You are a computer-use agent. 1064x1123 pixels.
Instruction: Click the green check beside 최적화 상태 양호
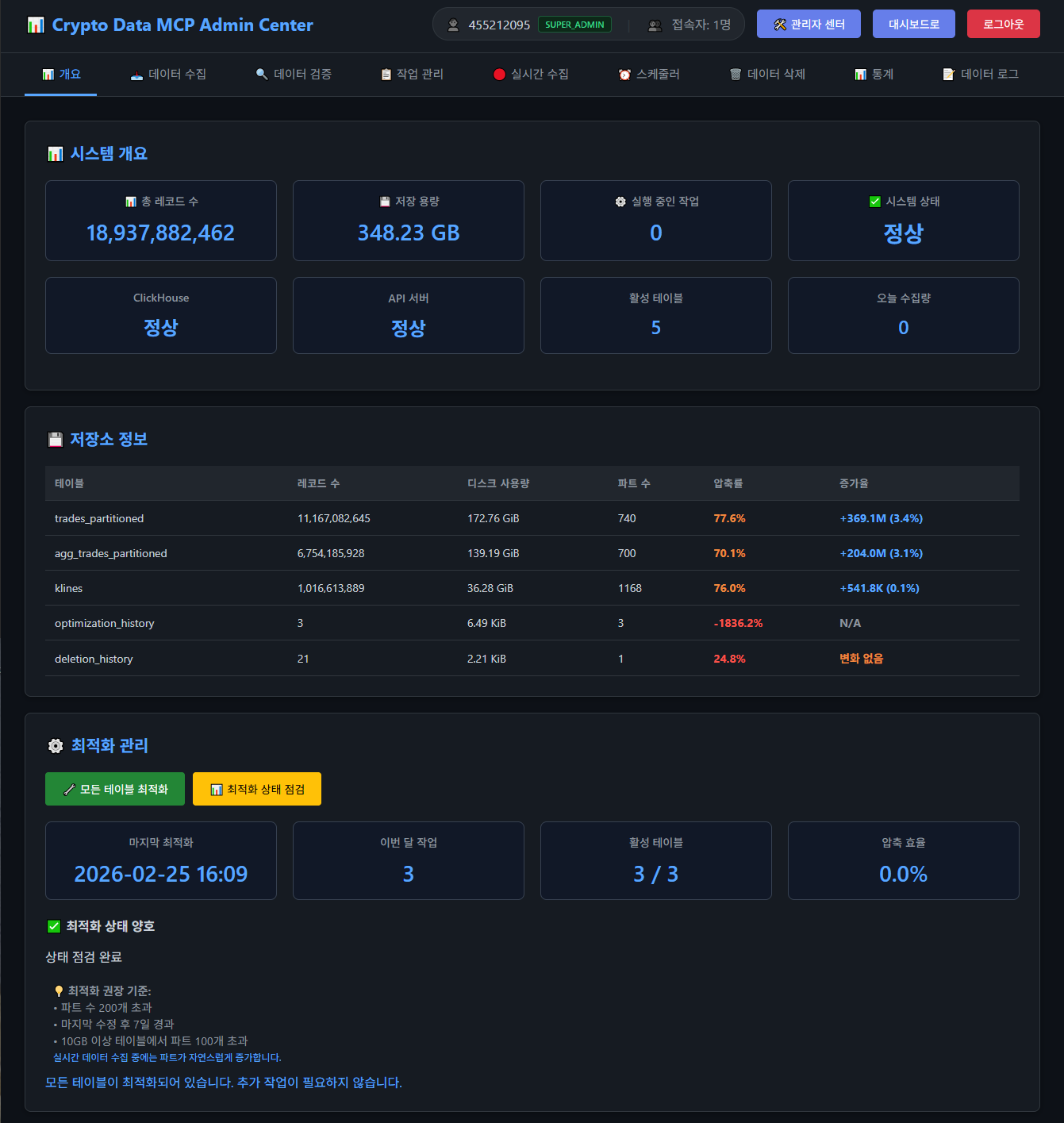(54, 926)
